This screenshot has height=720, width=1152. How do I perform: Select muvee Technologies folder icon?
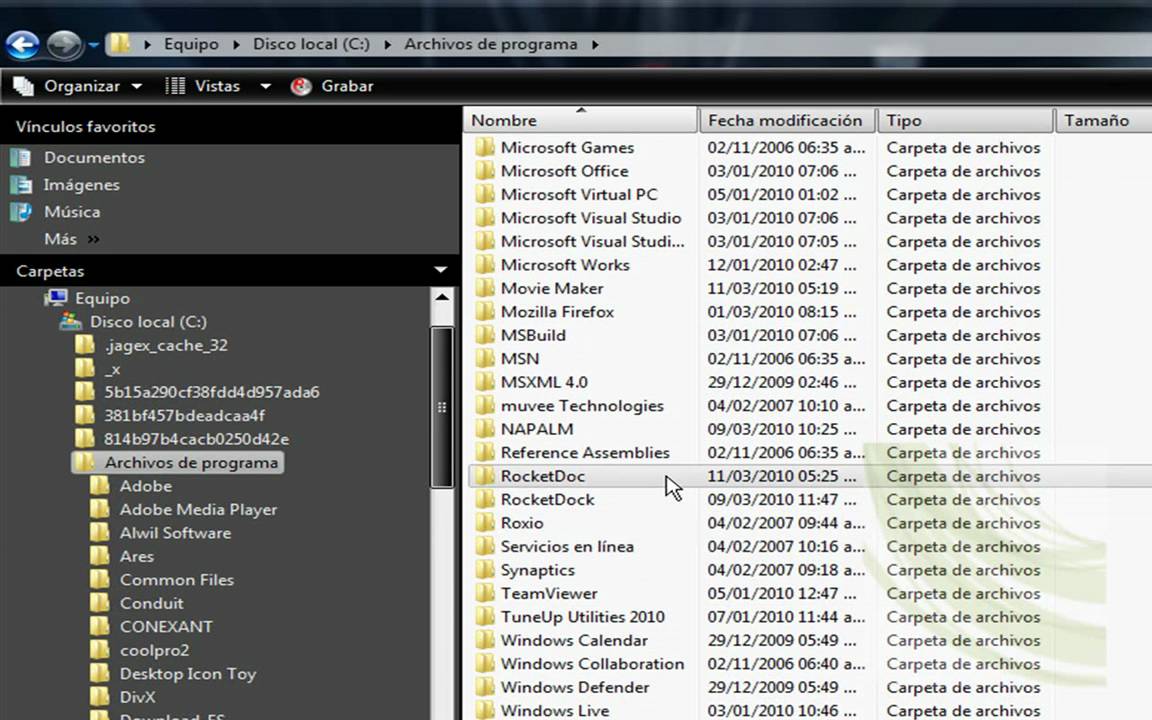pos(484,406)
